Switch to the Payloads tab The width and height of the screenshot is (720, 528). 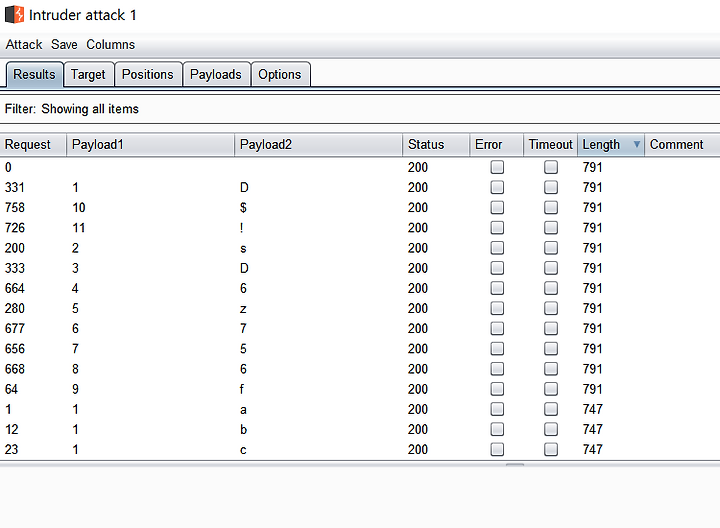click(x=216, y=74)
